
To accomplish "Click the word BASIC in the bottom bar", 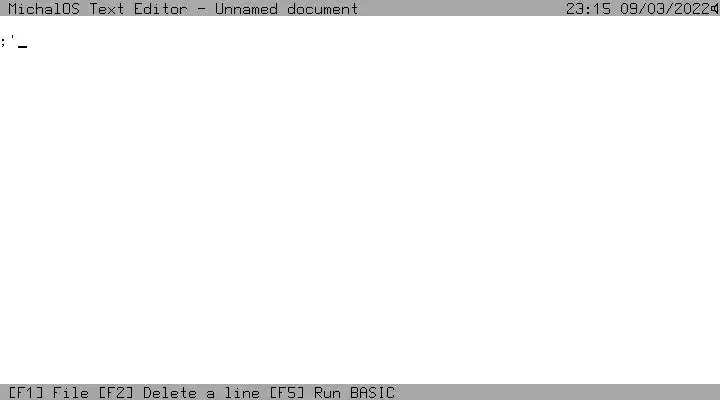I will [x=372, y=393].
